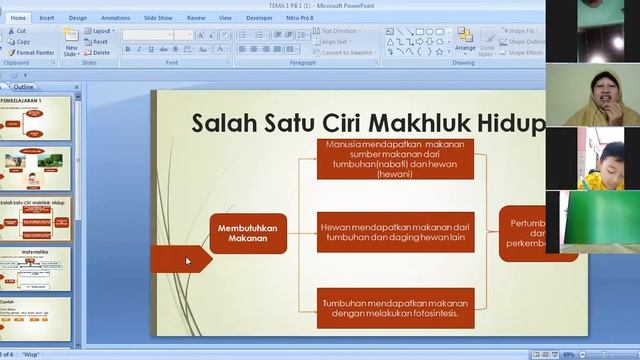Open the Shape Fill dropdown
Screen dimensions: 640x360
coord(519,31)
